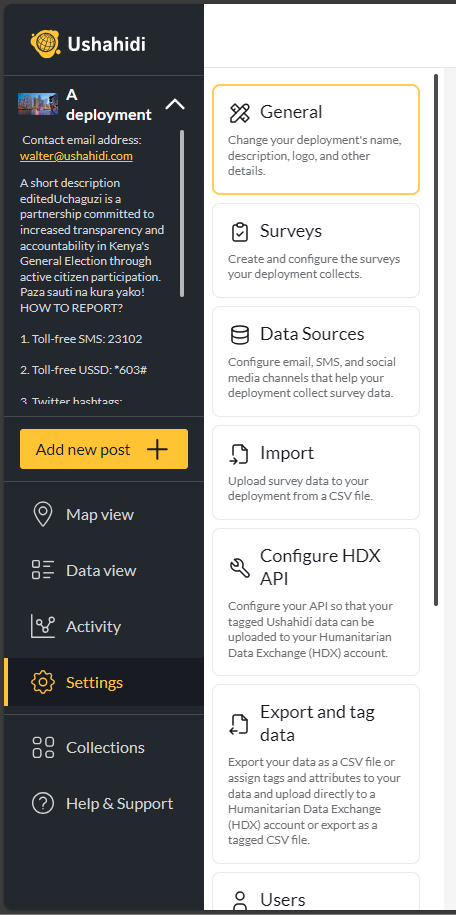Screen dimensions: 456x915
Task: Click the deployment city thumbnail image
Action: (x=38, y=104)
